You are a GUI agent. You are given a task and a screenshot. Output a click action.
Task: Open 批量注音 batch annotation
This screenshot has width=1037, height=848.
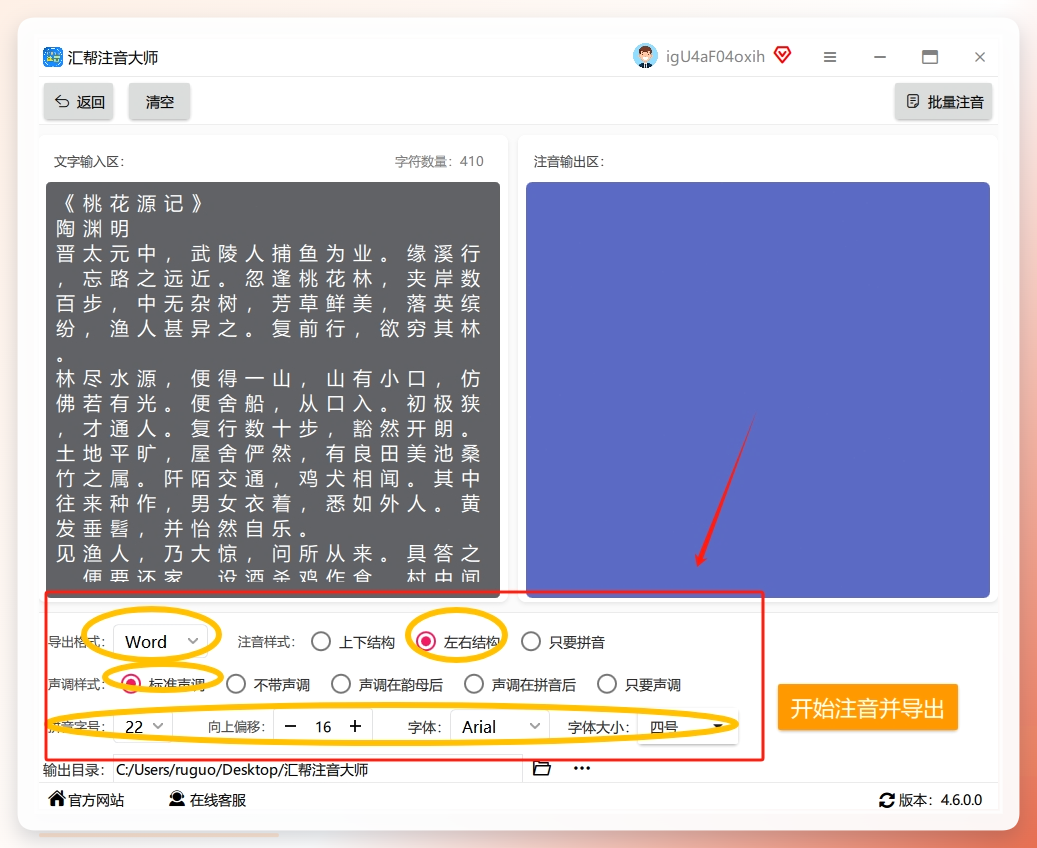[944, 102]
